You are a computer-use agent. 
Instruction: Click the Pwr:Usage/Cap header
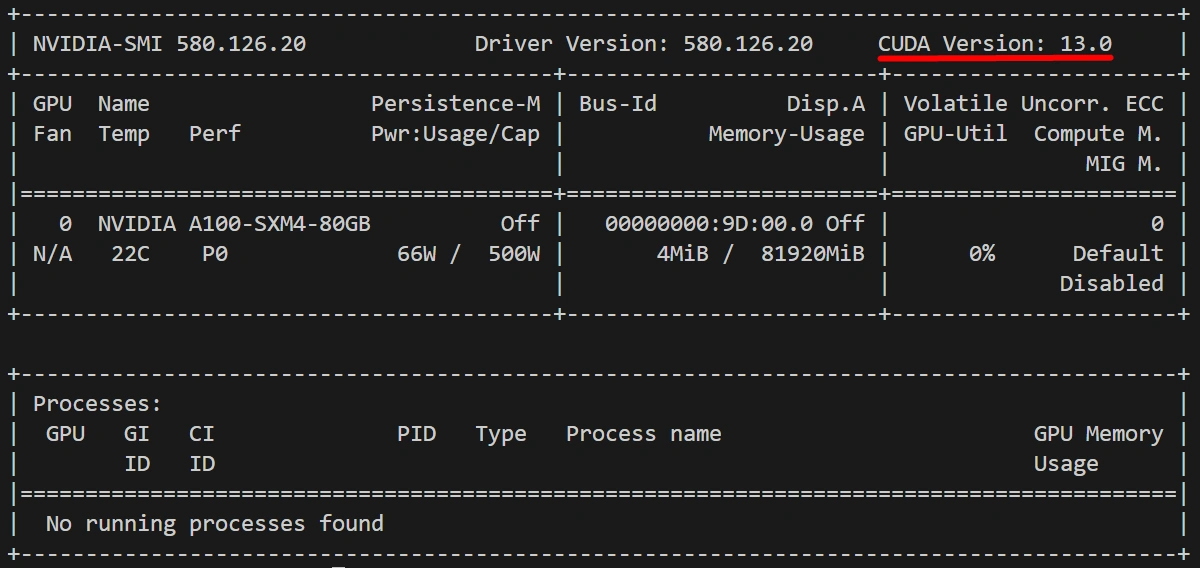[x=456, y=134]
